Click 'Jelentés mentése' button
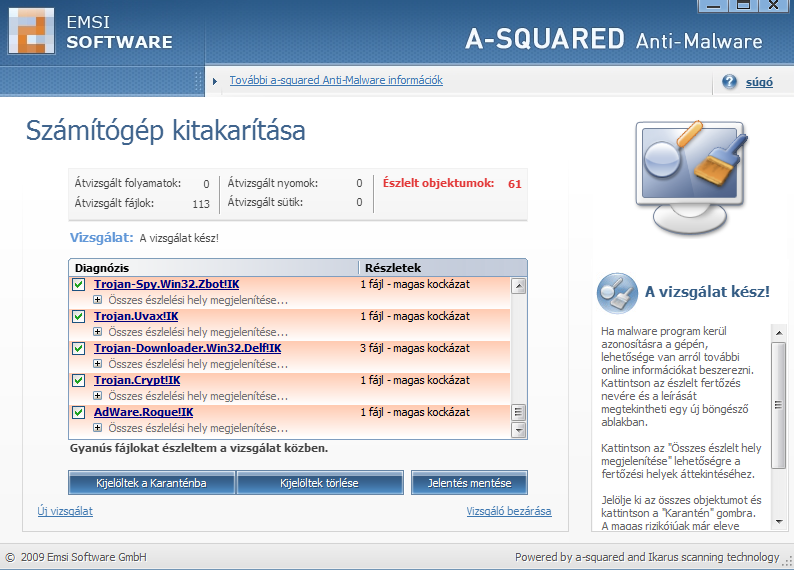Viewport: 794px width, 570px height. point(469,483)
